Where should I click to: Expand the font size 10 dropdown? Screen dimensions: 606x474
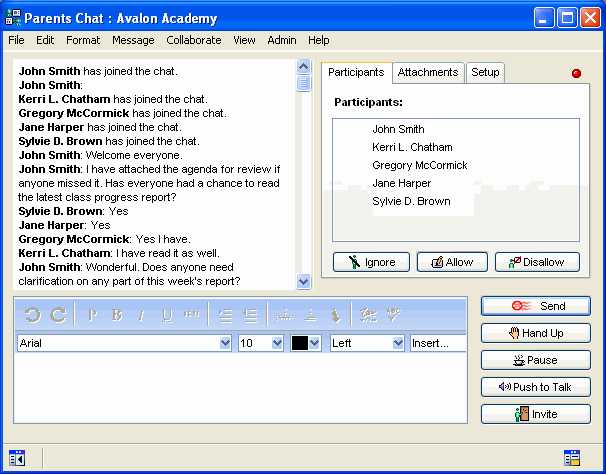275,343
